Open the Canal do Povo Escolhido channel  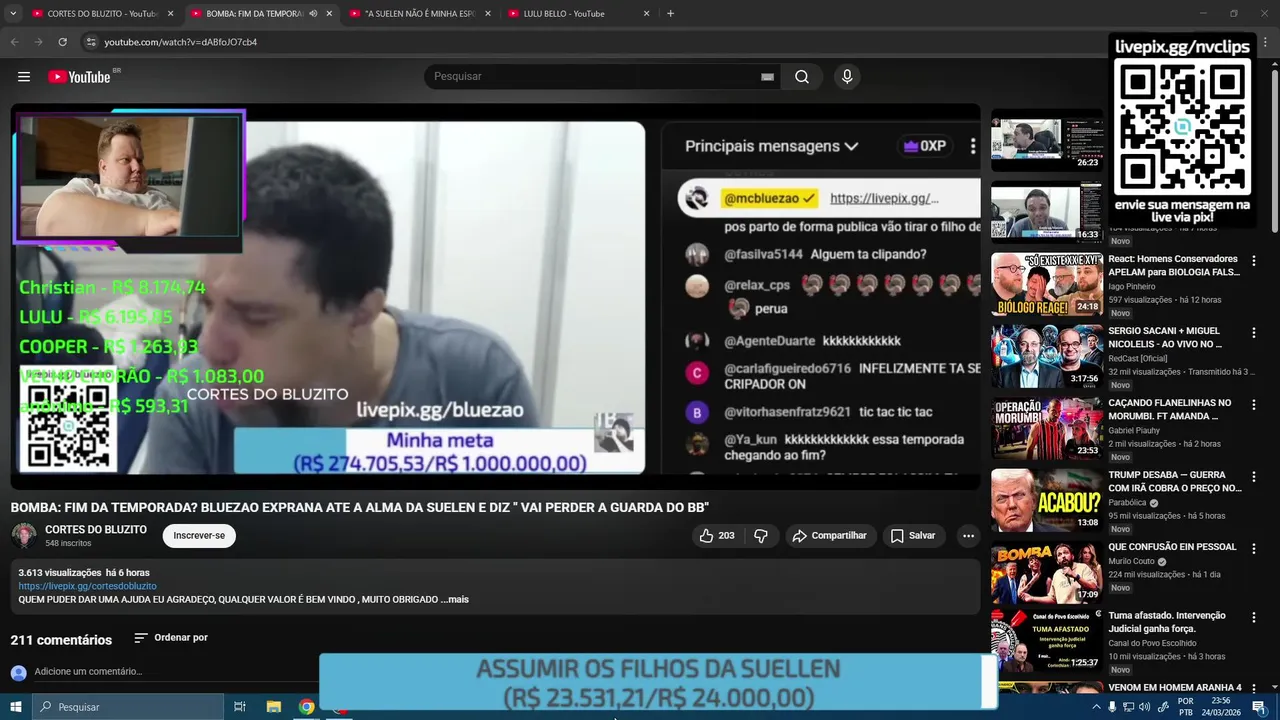point(1152,643)
